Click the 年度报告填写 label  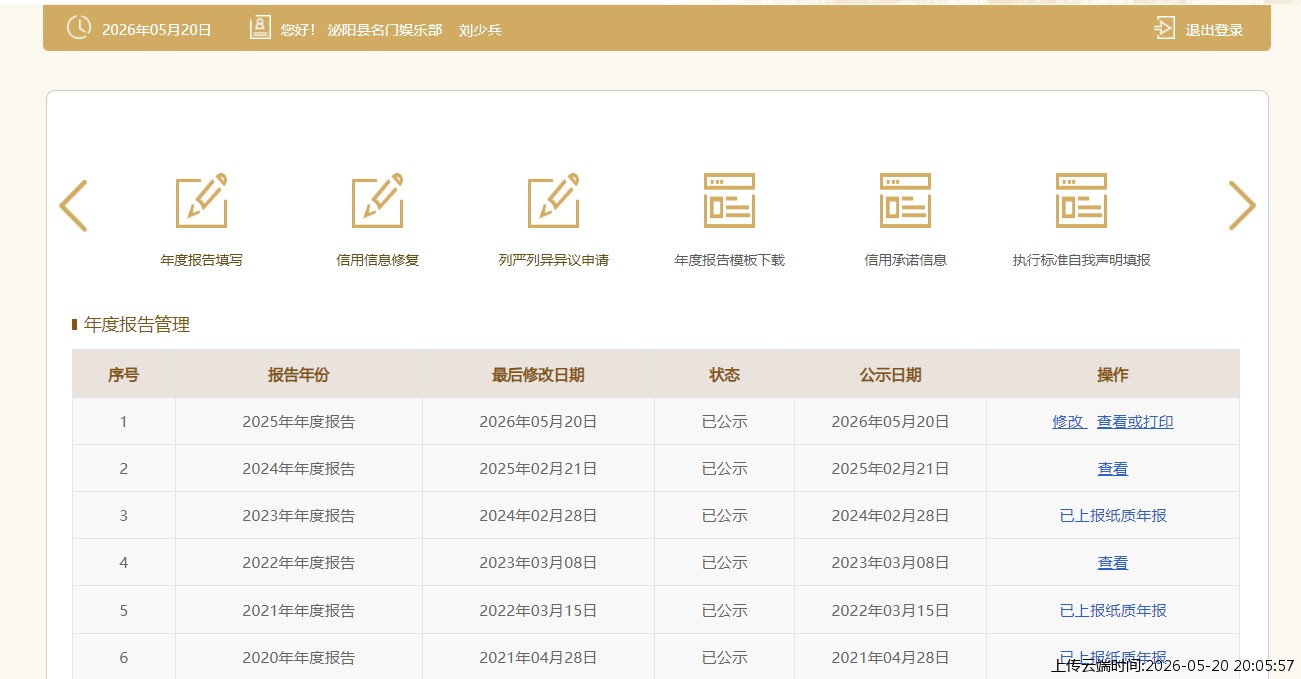pos(201,260)
